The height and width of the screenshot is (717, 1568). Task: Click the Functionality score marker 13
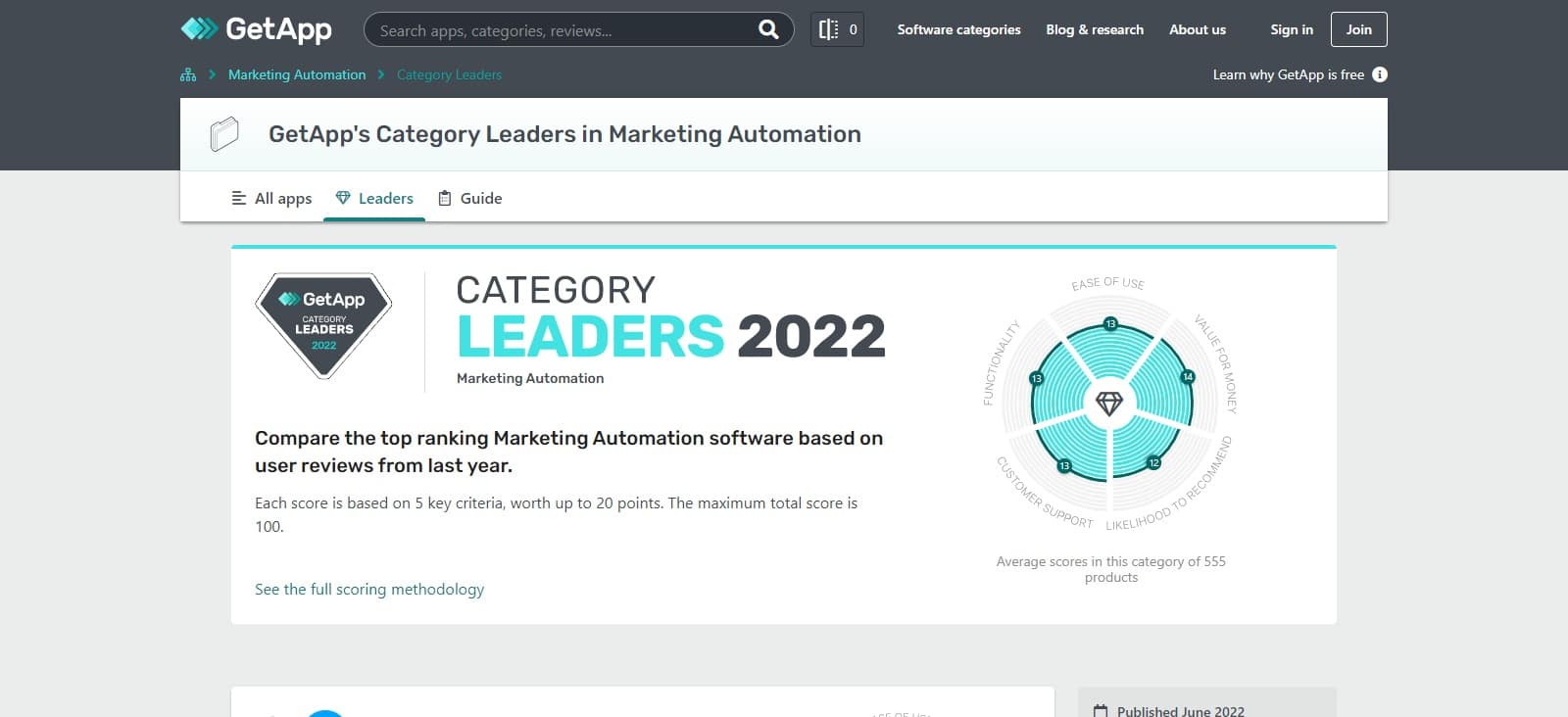coord(1036,378)
